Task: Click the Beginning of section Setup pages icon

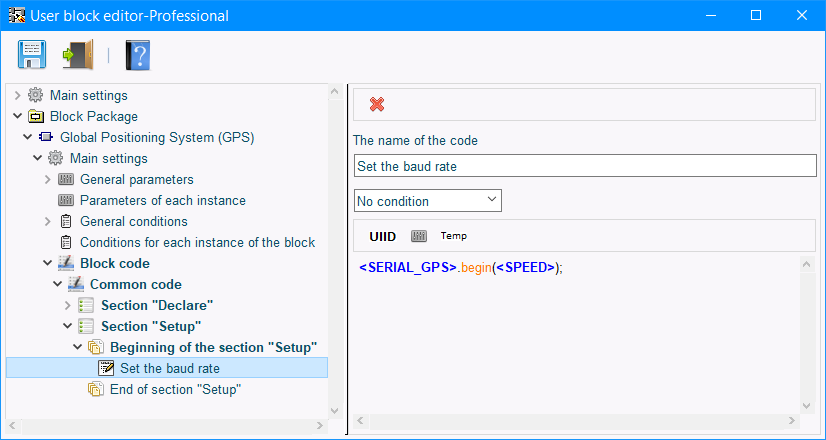Action: tap(96, 347)
